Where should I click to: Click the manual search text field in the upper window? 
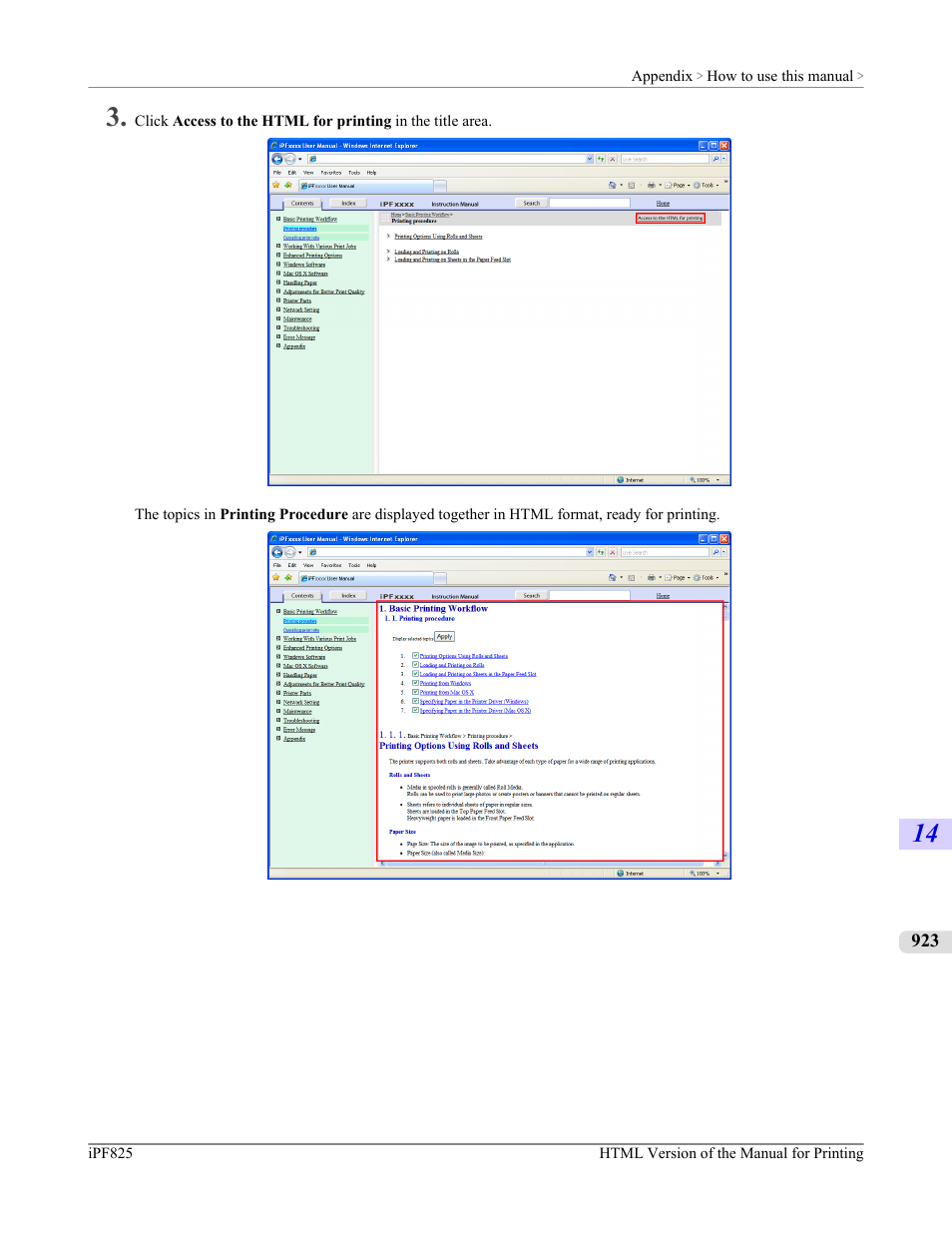pos(590,203)
